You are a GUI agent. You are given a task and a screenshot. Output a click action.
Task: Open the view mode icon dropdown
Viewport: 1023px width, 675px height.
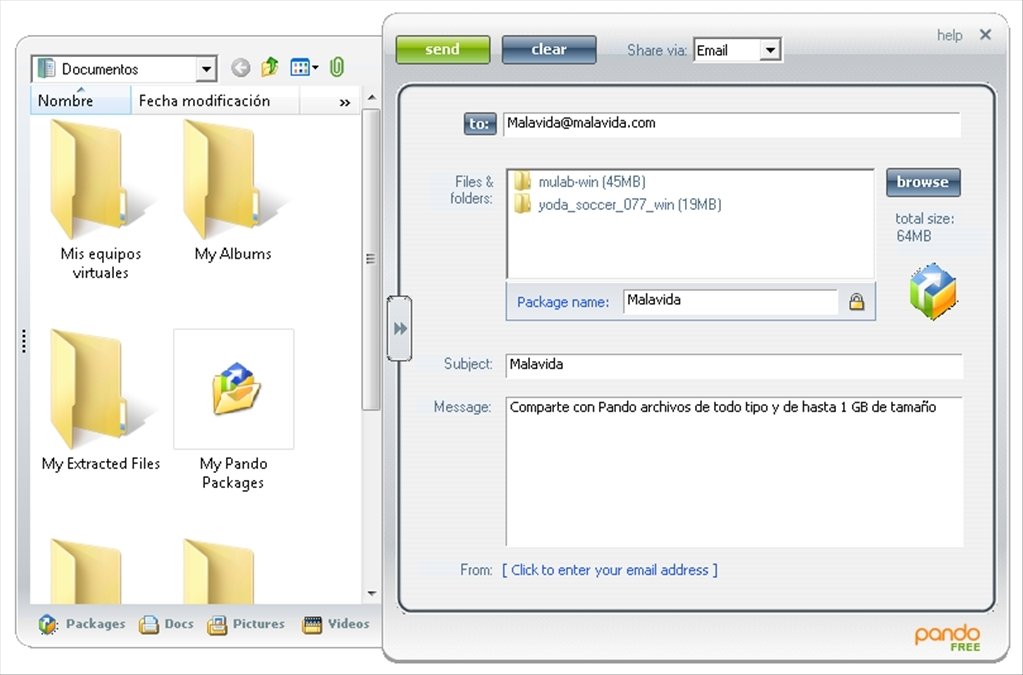coord(304,67)
